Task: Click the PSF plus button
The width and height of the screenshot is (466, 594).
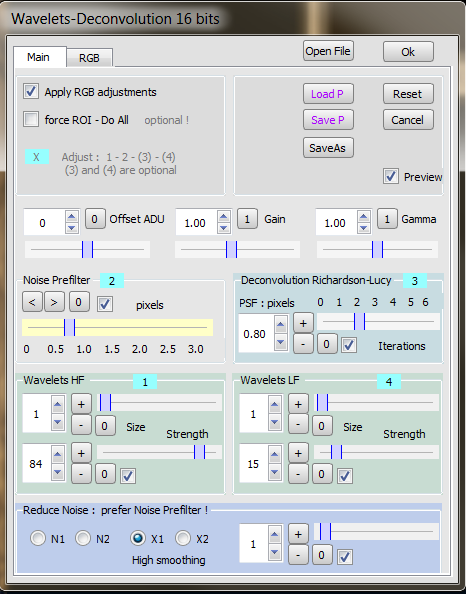Action: coord(303,323)
